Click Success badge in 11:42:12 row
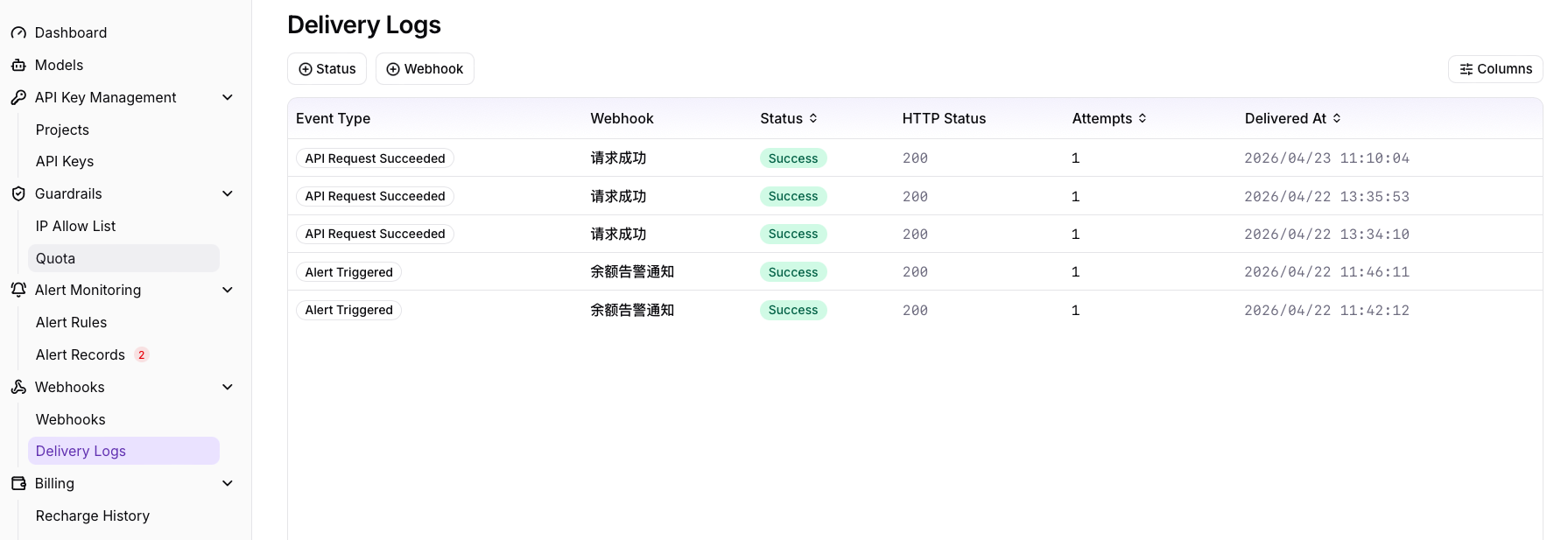Viewport: 1568px width, 540px height. tap(793, 310)
